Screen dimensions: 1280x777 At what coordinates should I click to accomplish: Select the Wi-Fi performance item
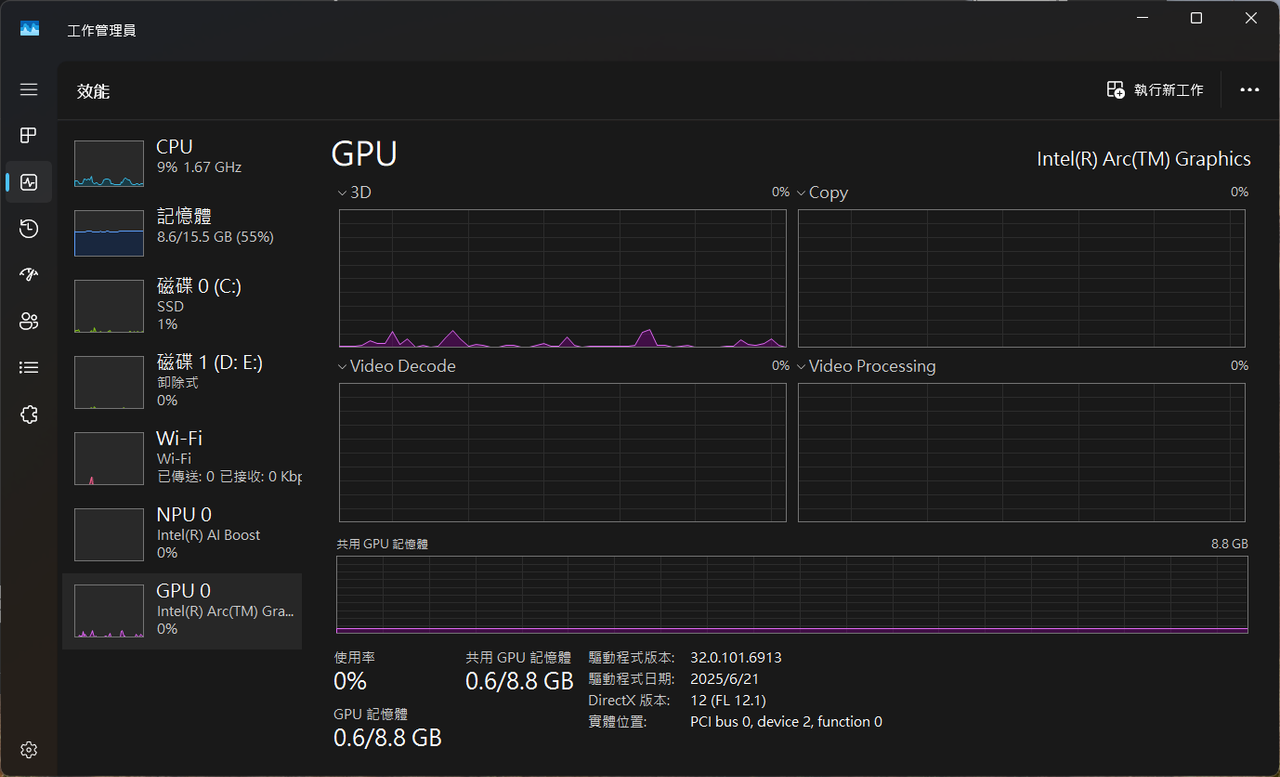coord(182,458)
